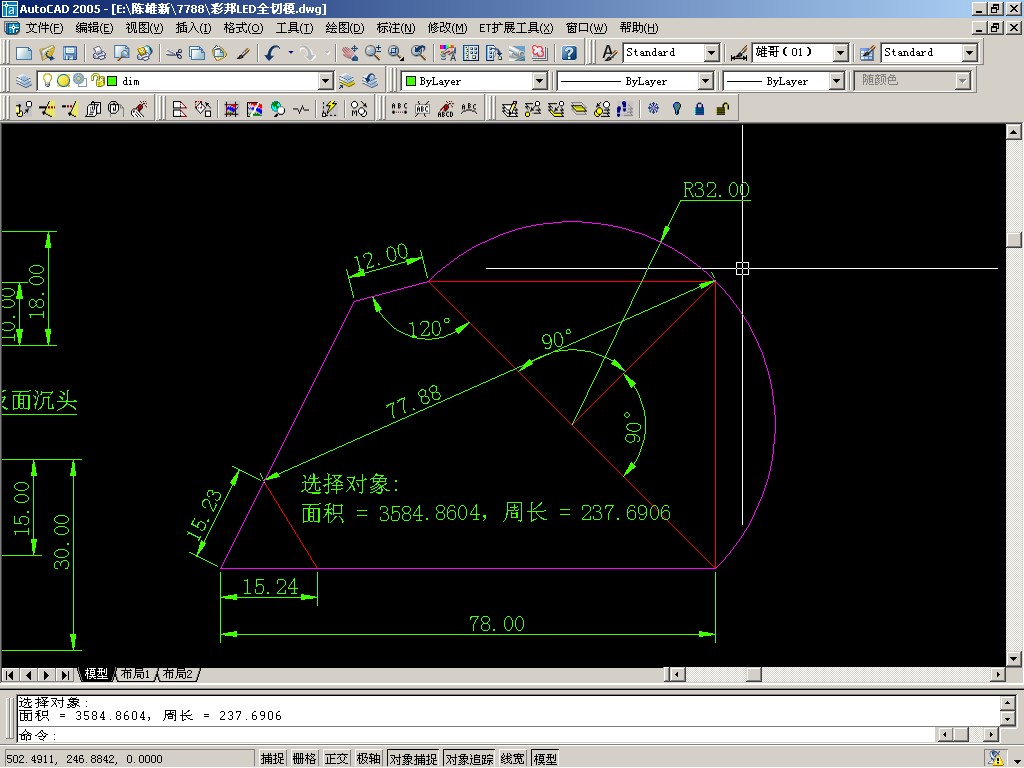Screen dimensions: 1024x768
Task: Click the Cut scissors icon
Action: tap(174, 53)
